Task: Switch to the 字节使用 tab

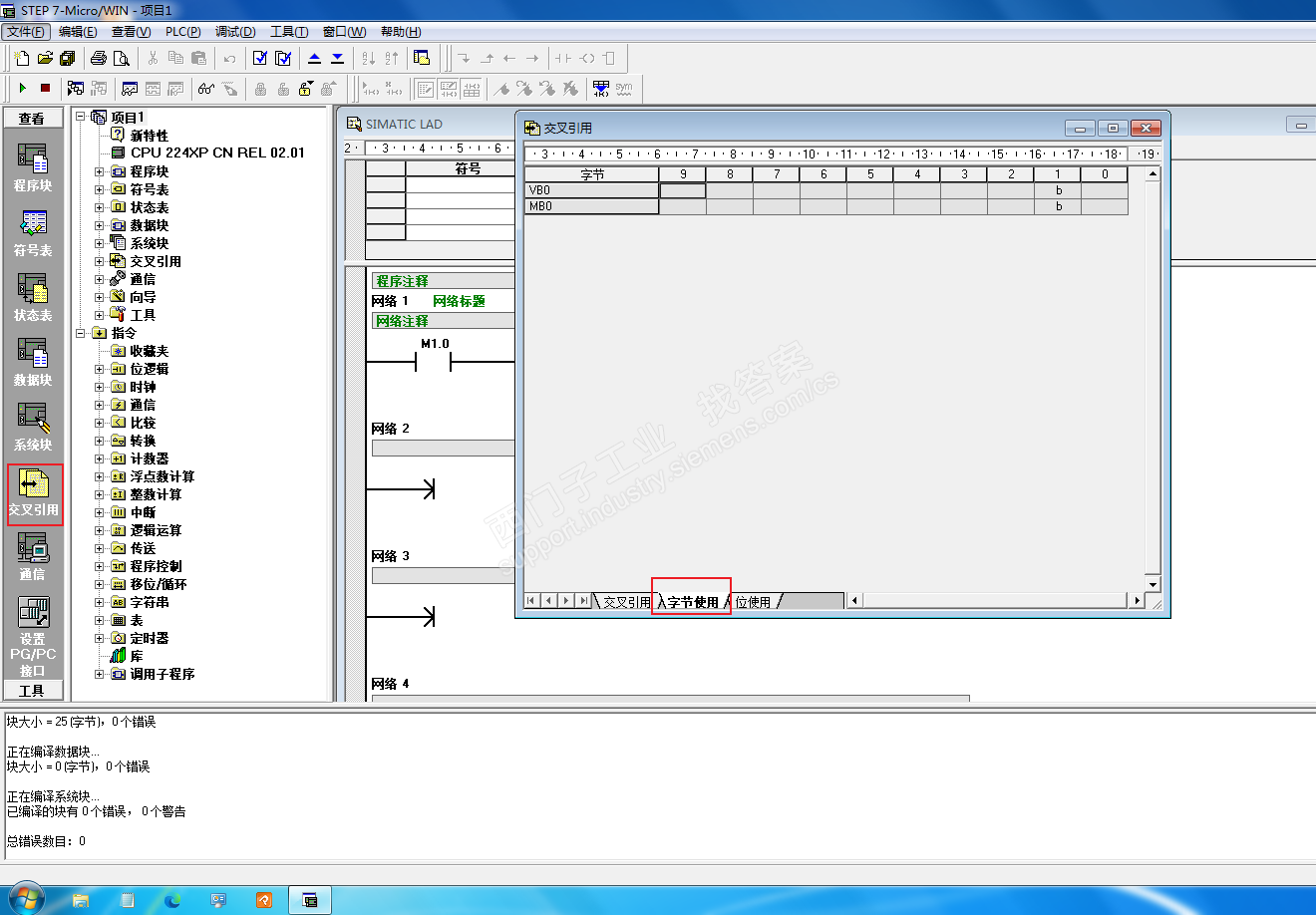Action: [692, 602]
